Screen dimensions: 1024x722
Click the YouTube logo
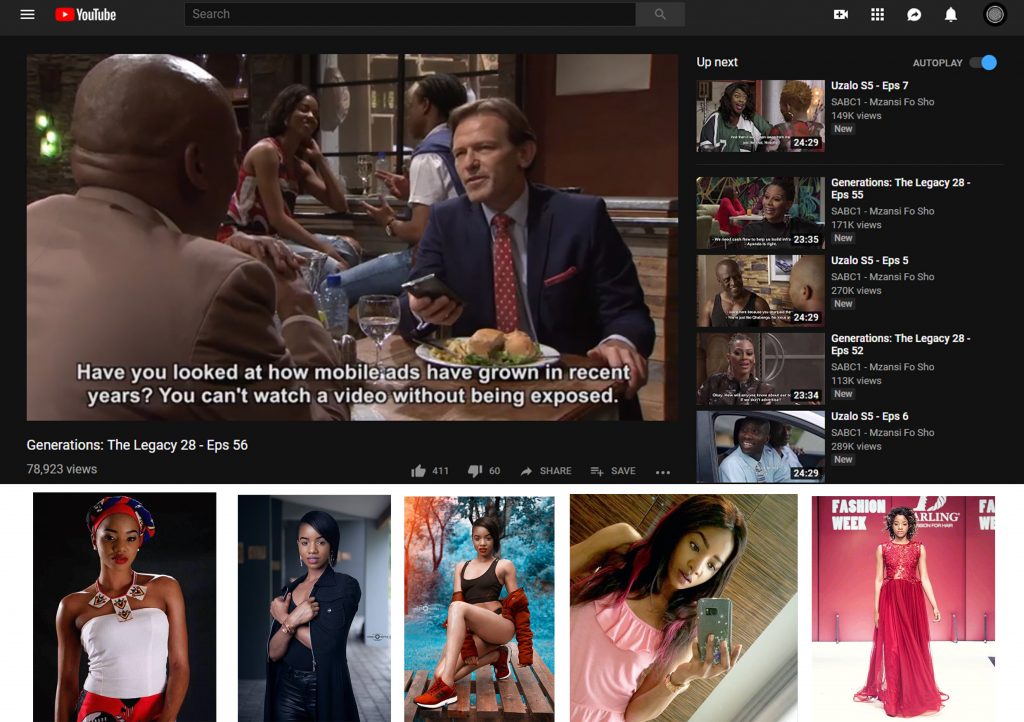(x=86, y=15)
